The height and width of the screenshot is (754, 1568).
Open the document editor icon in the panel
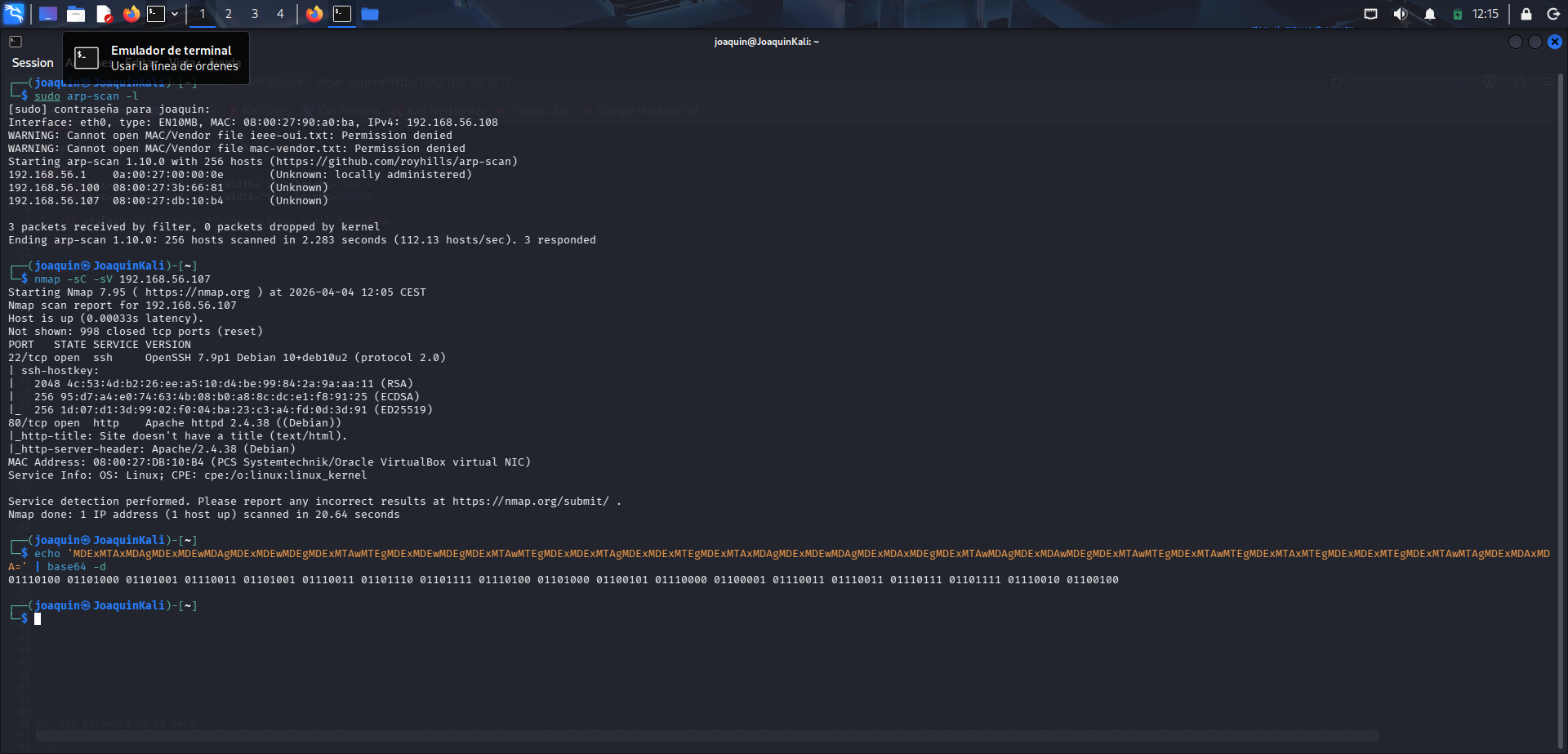pos(103,13)
